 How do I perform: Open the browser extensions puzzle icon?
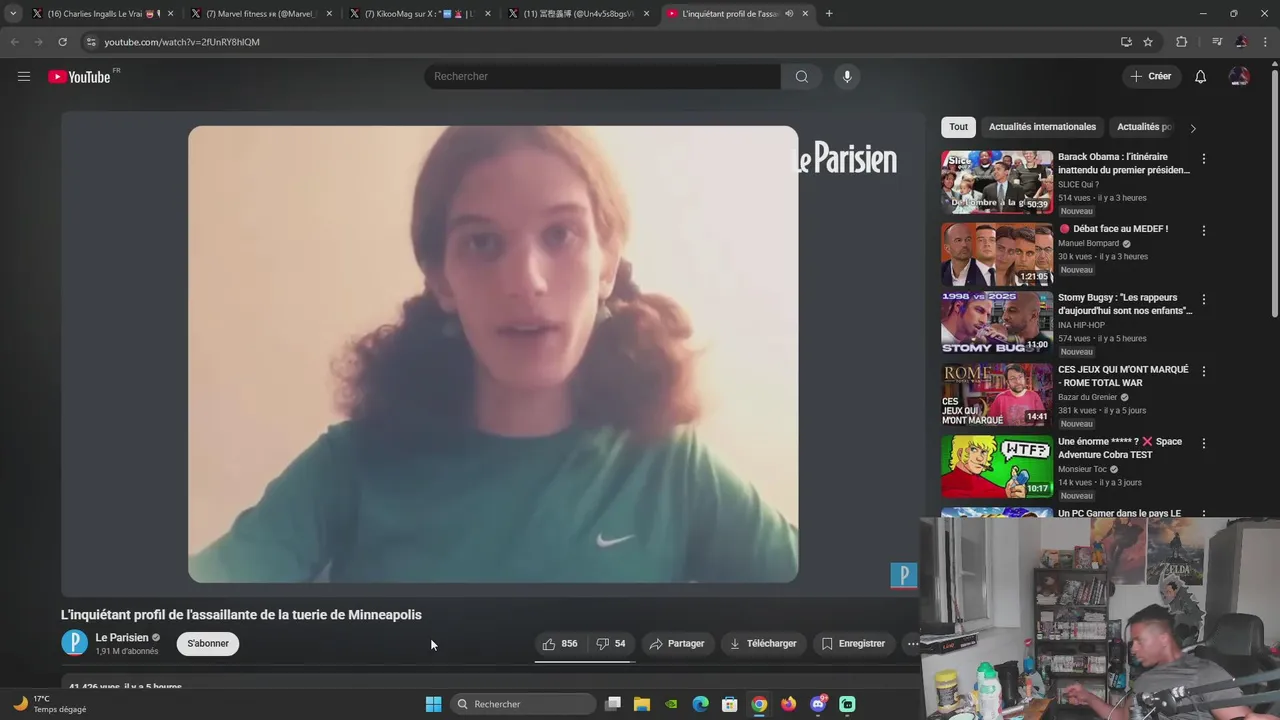1181,42
